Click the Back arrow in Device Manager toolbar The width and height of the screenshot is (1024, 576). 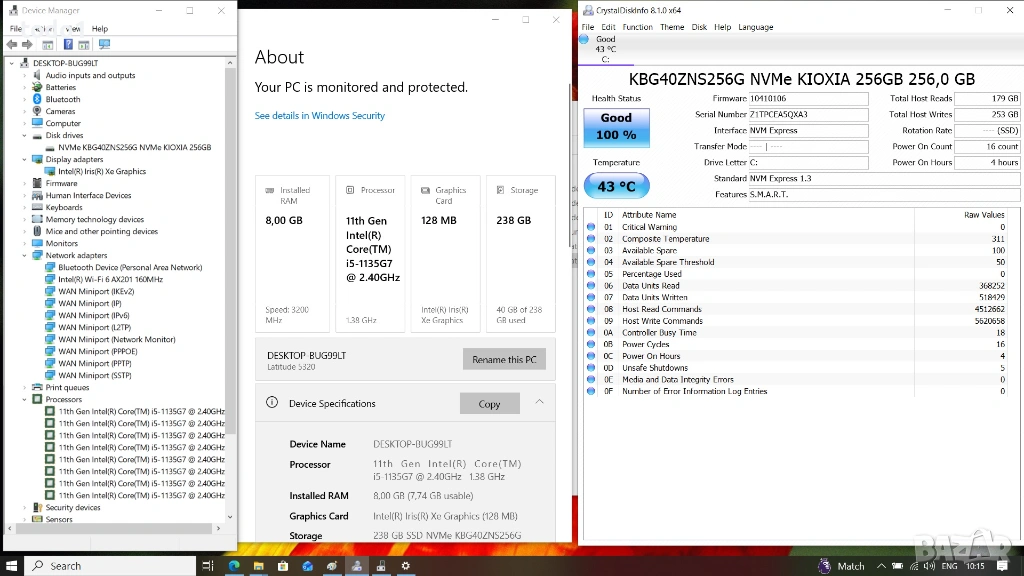11,45
